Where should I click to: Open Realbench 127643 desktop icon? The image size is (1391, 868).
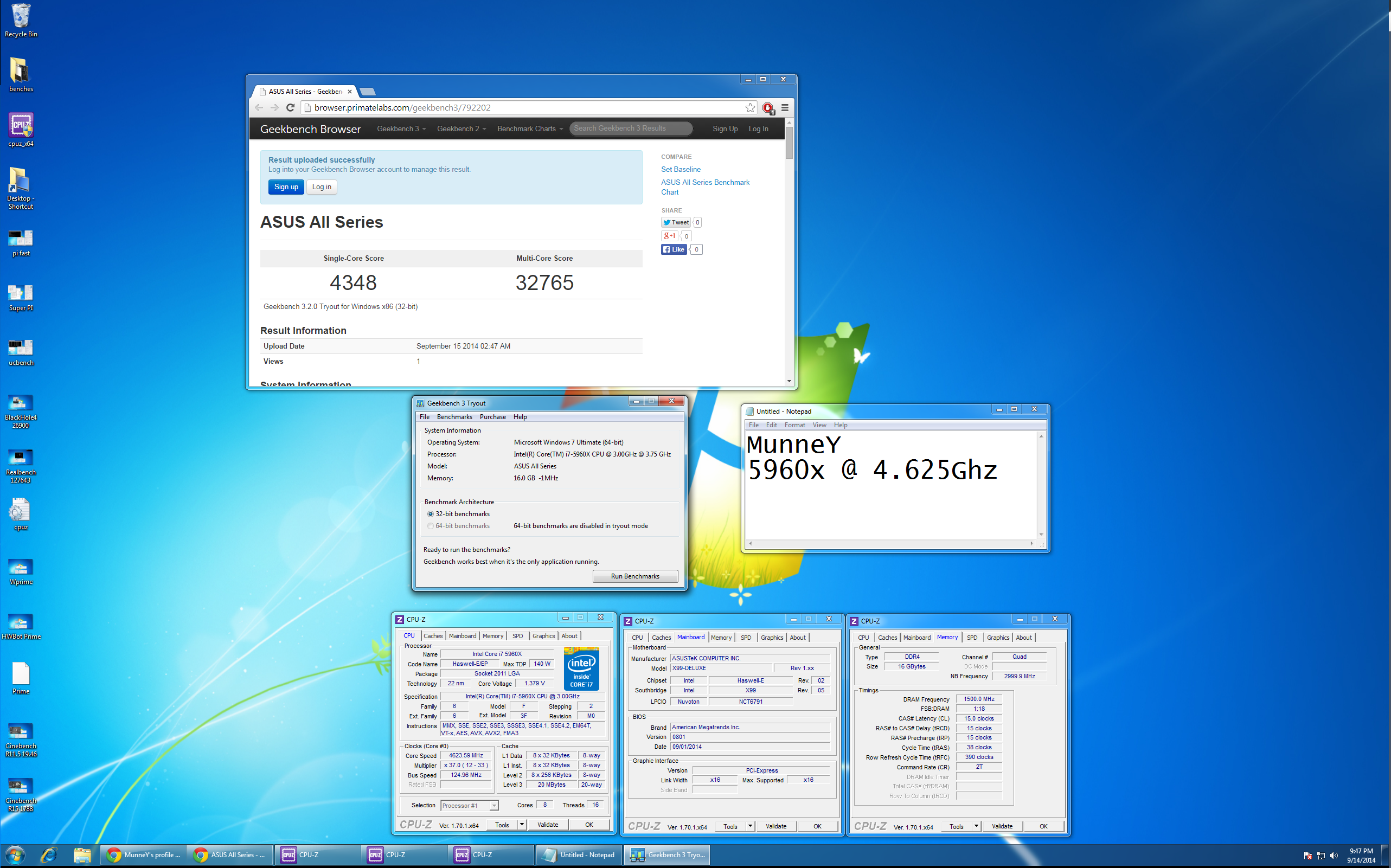pyautogui.click(x=21, y=466)
